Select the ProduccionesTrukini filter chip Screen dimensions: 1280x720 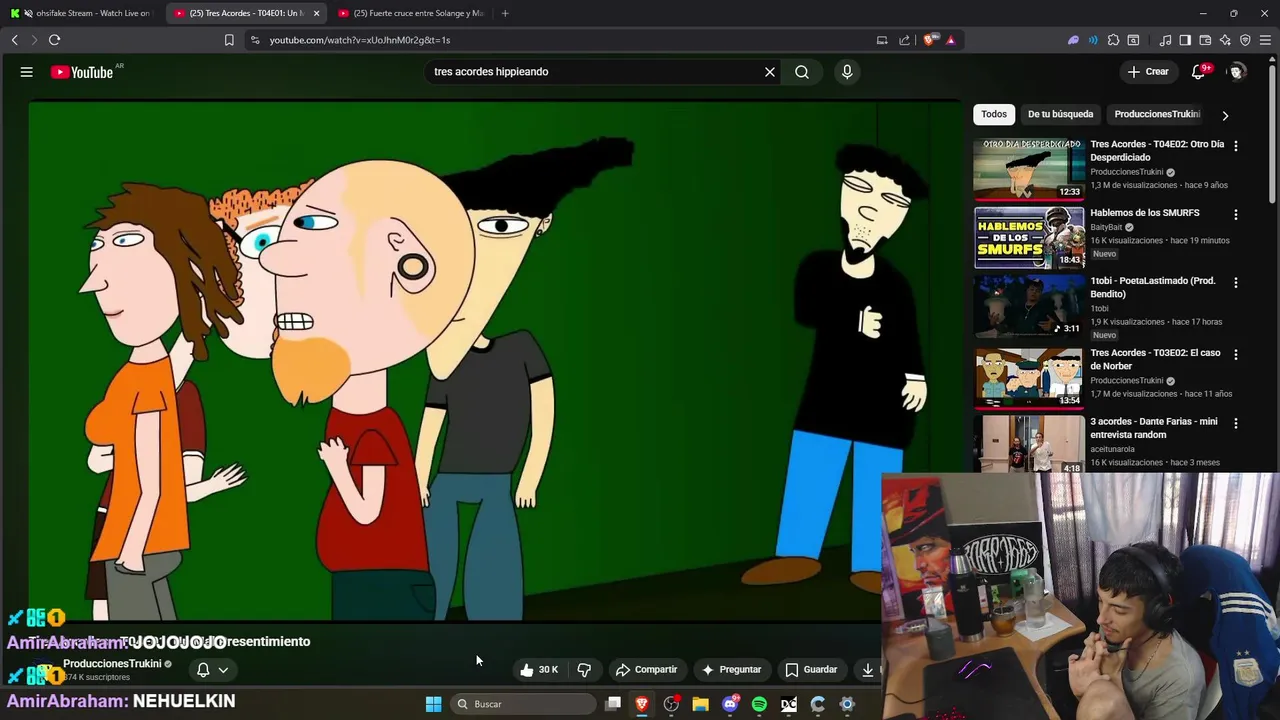(x=1157, y=114)
